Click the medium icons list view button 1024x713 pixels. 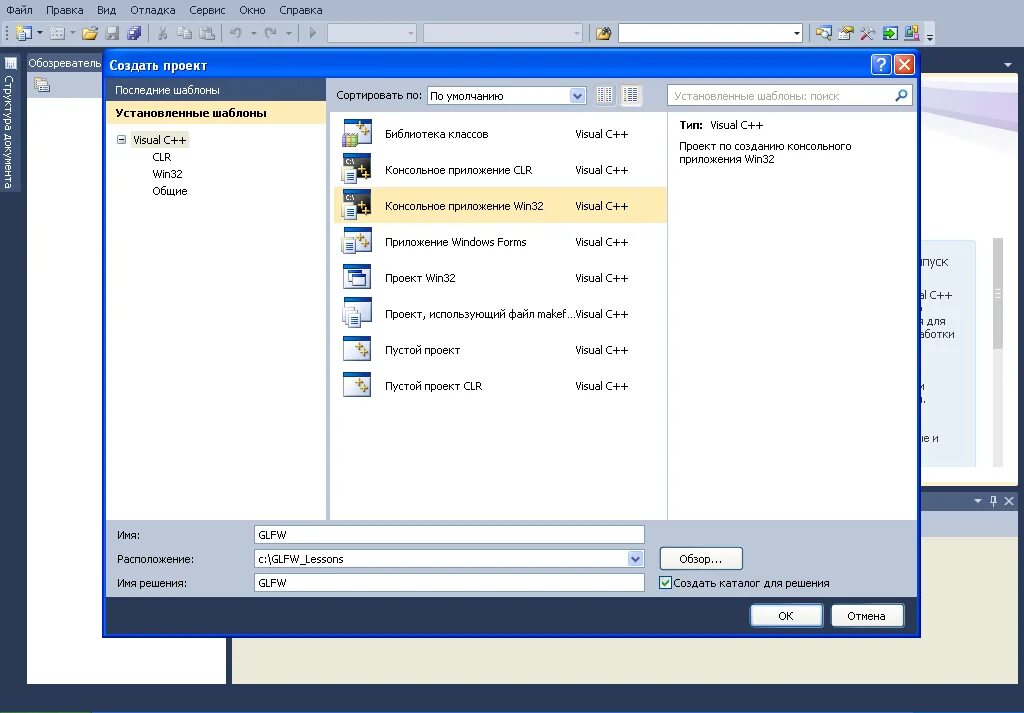pos(631,95)
